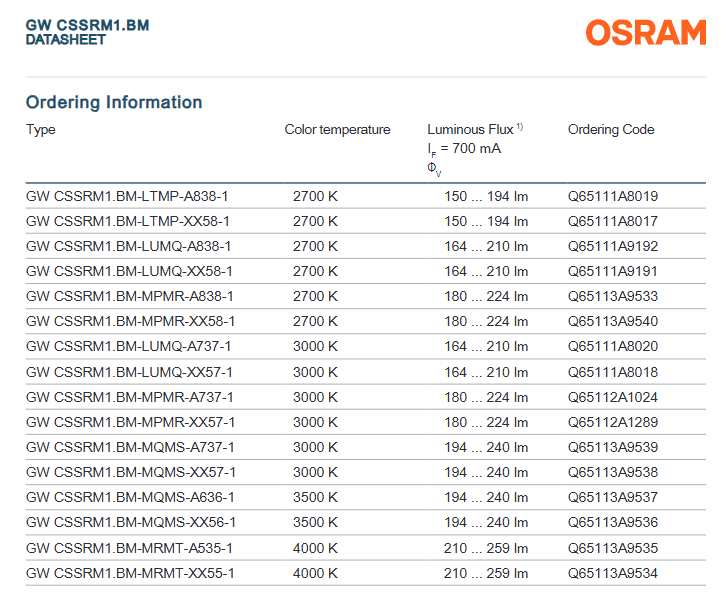Select type GW CSSRM1.BM-MRMT-XX55-1
723x597 pixels.
(x=130, y=573)
